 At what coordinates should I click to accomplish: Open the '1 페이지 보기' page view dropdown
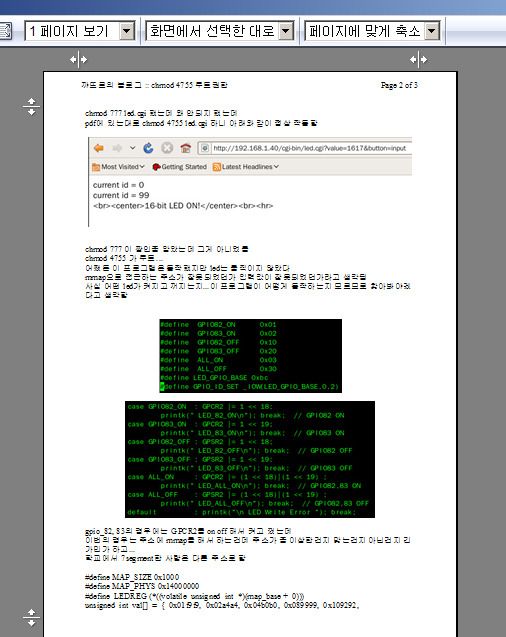point(80,31)
